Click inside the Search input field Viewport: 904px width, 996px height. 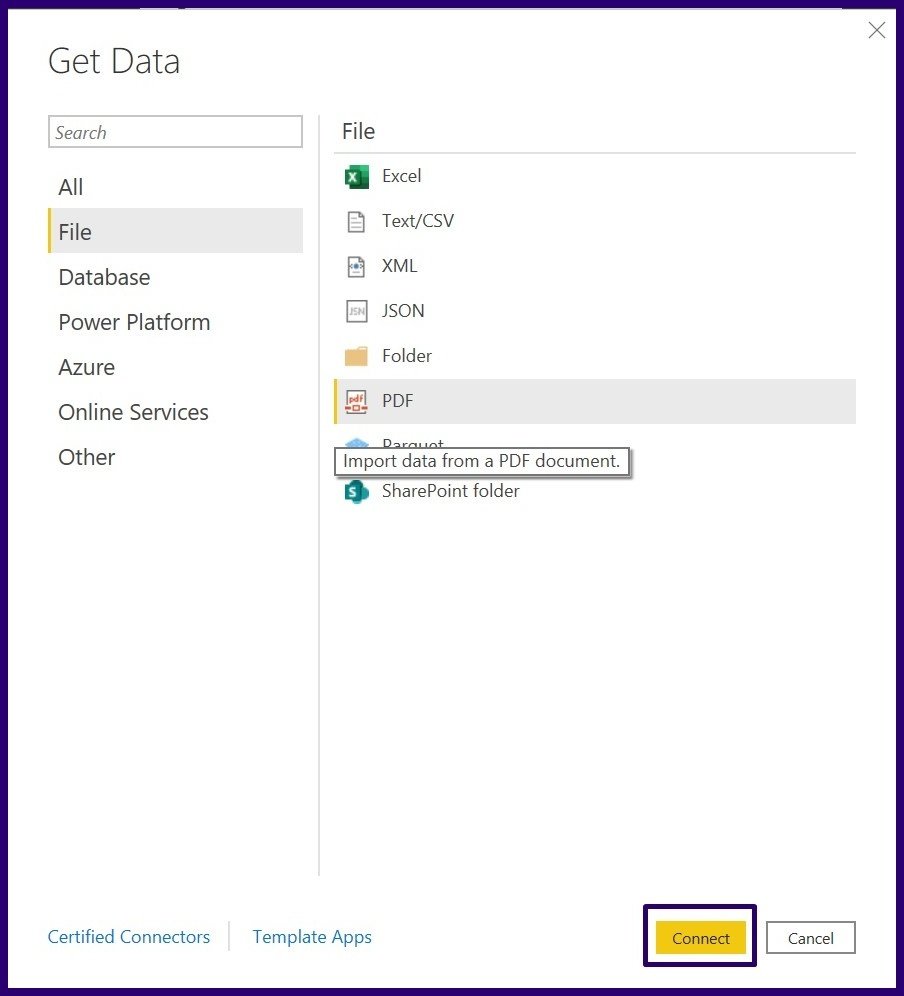click(175, 132)
